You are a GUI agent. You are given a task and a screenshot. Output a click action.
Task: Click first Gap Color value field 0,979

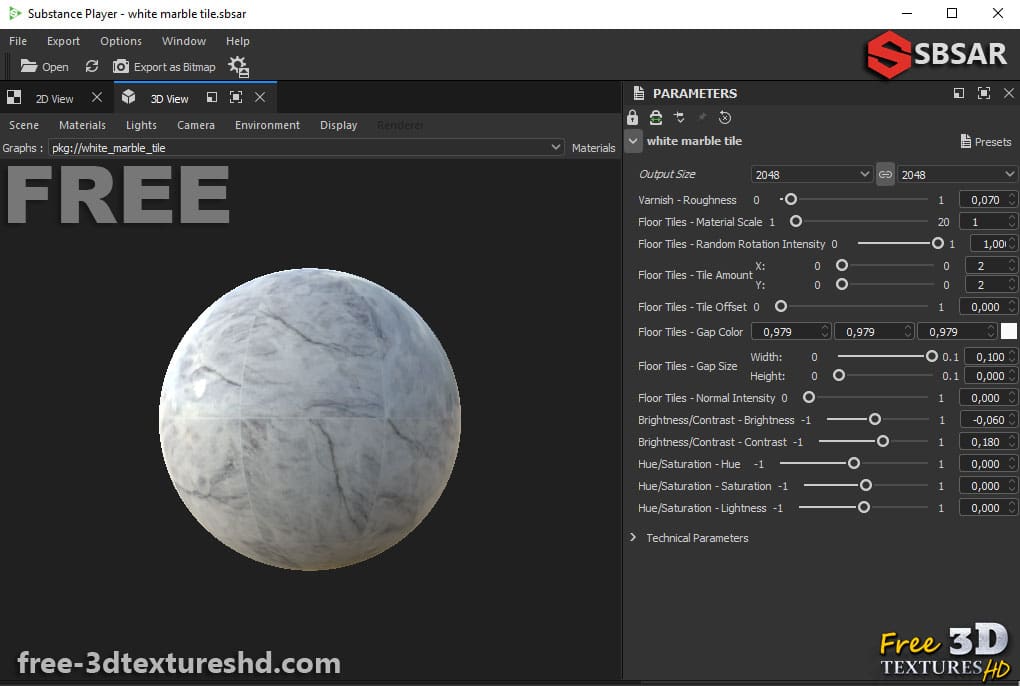coord(791,332)
